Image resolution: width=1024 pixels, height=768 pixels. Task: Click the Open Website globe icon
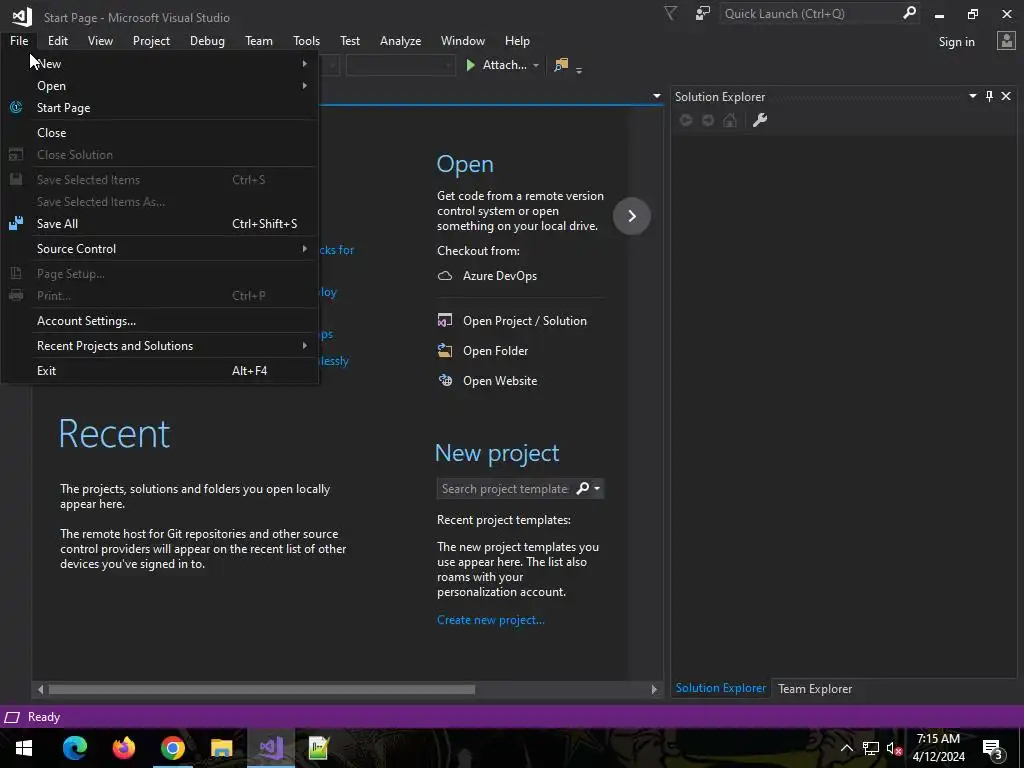pos(445,381)
